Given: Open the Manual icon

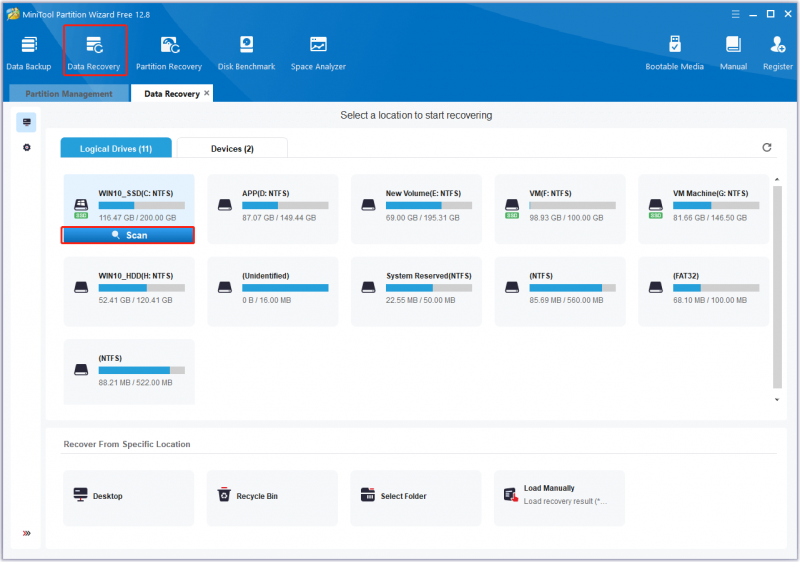Looking at the screenshot, I should point(733,53).
